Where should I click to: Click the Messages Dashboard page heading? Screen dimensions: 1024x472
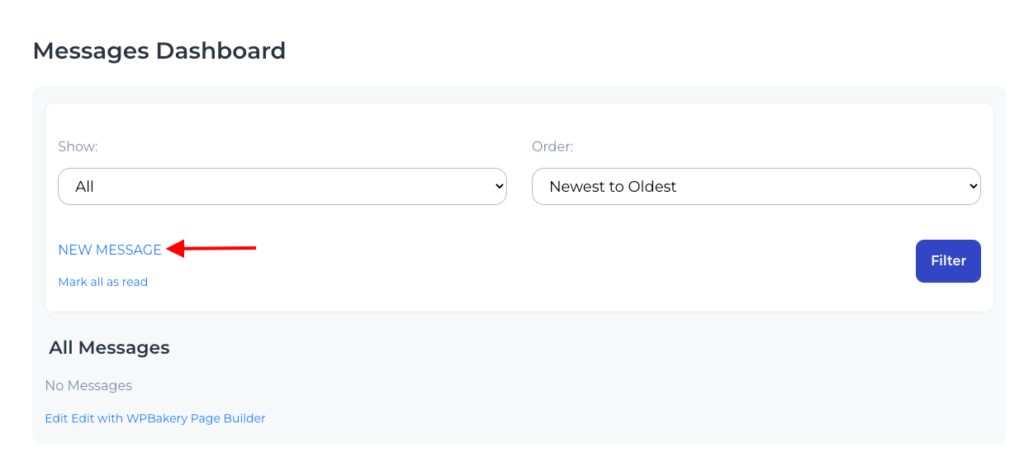click(x=159, y=50)
